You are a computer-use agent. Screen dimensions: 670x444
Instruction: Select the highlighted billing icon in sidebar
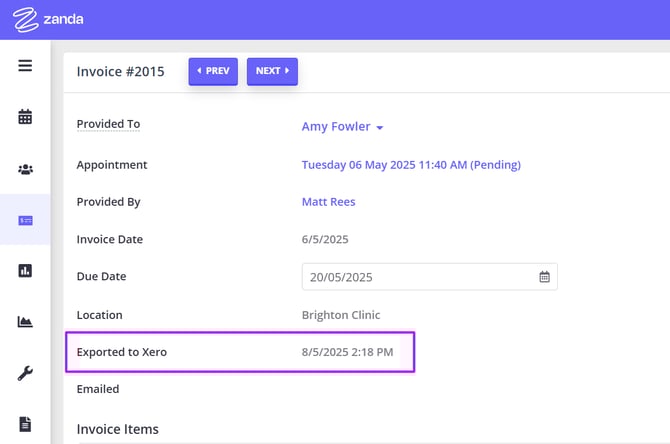click(25, 220)
